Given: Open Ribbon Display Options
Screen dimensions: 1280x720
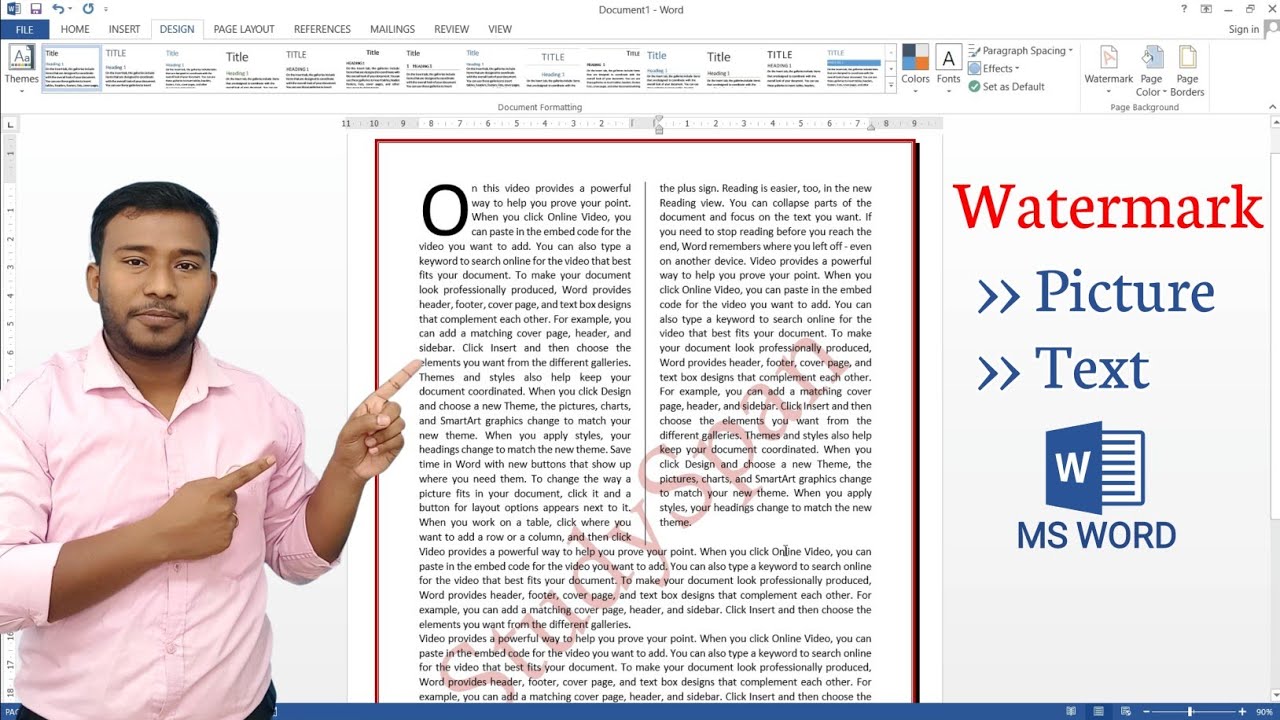Looking at the screenshot, I should (x=1206, y=9).
